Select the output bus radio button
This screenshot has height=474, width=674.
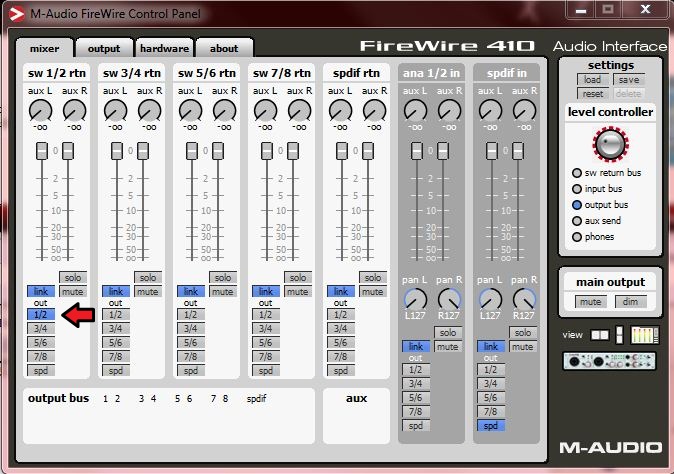click(577, 205)
